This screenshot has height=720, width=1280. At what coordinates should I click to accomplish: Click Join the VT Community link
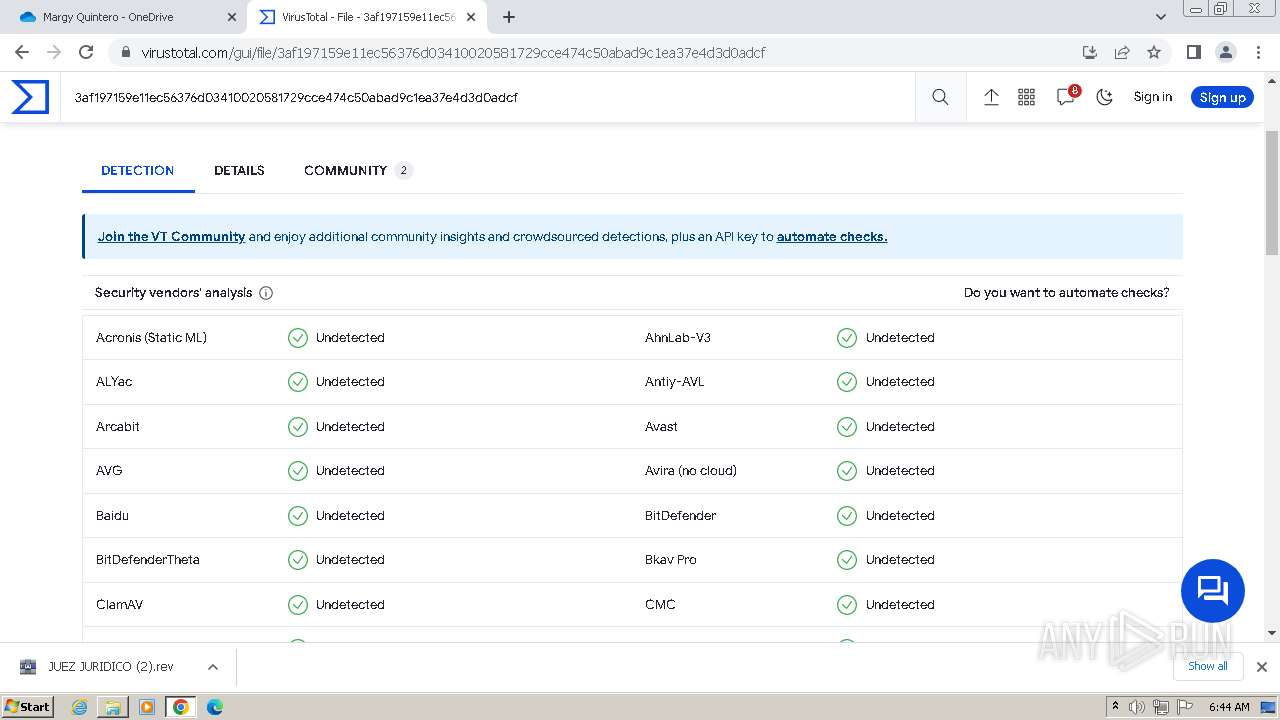171,237
